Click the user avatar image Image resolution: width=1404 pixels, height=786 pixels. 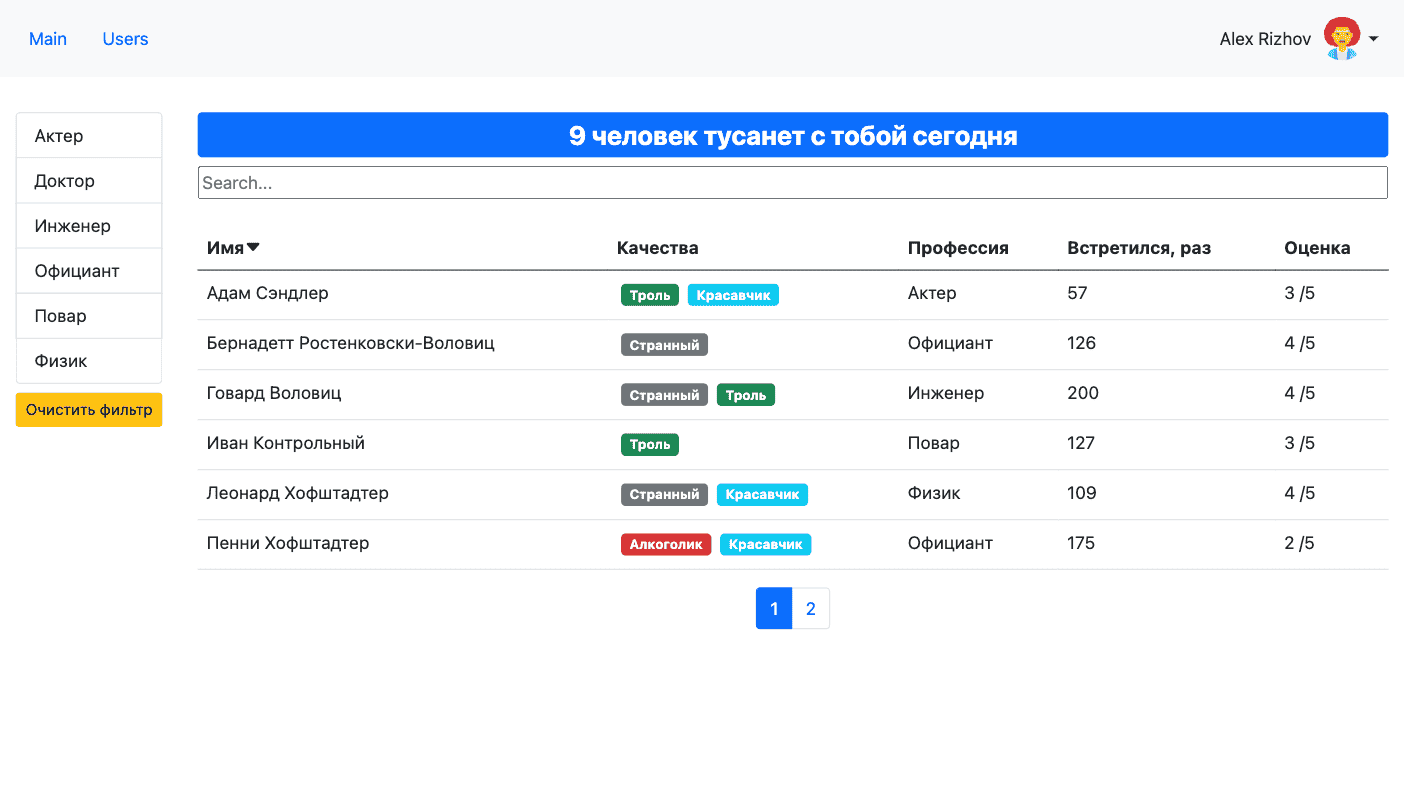[1341, 38]
